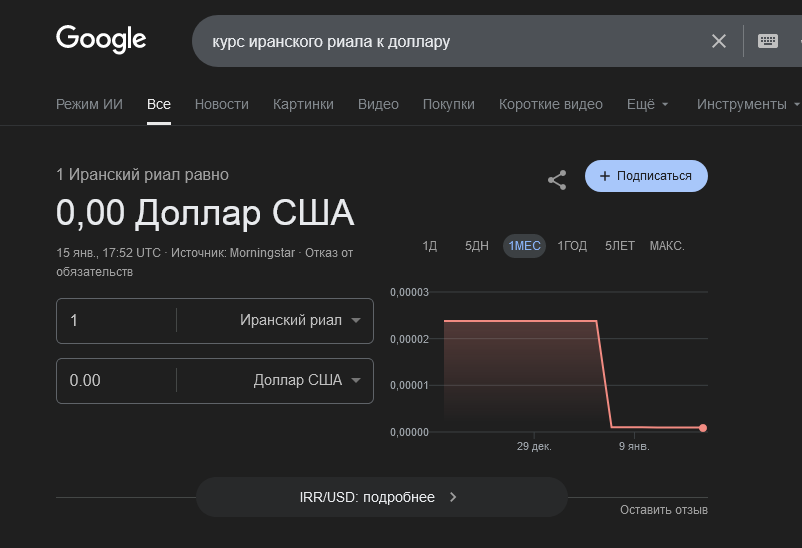Screen dimensions: 802x548
Task: Show the 5ЛЕТ chart range
Action: point(620,246)
